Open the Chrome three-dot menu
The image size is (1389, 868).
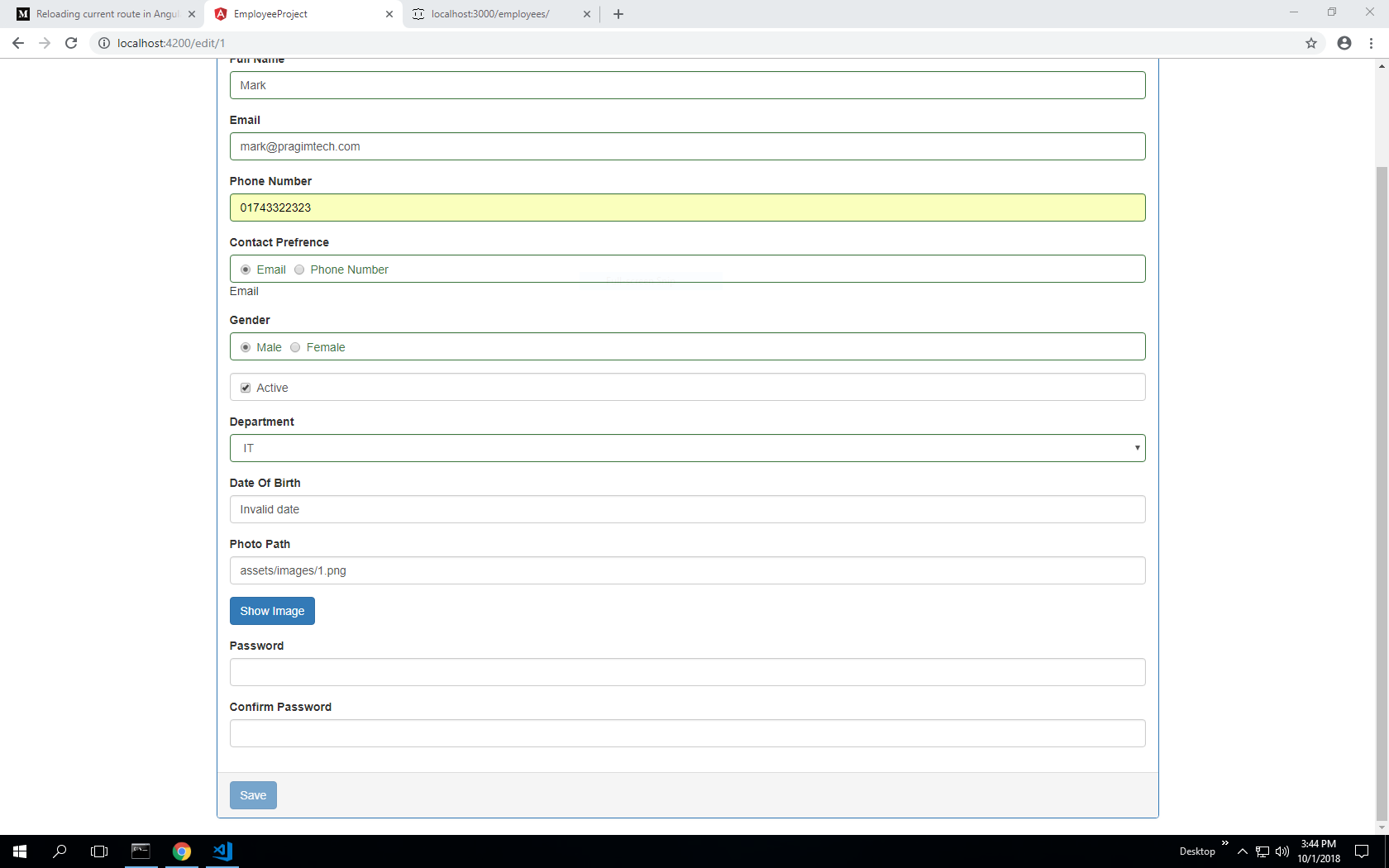(1371, 43)
